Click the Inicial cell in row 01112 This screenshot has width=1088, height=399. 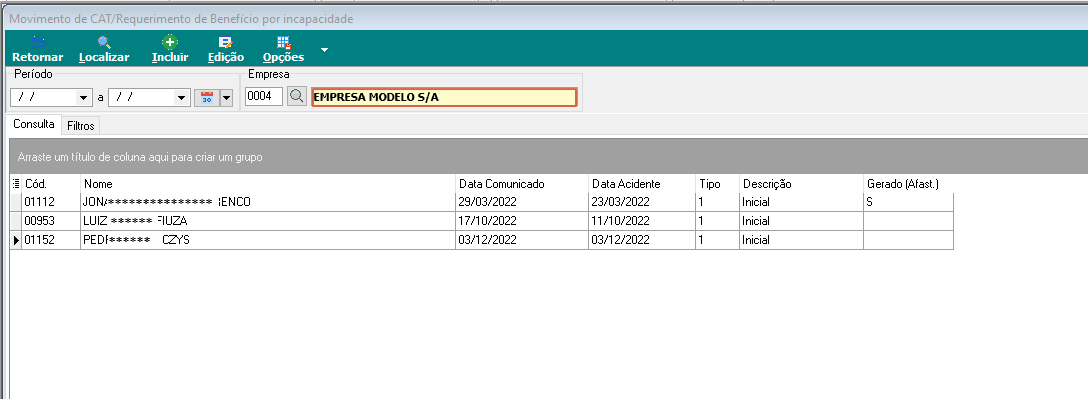(x=801, y=202)
